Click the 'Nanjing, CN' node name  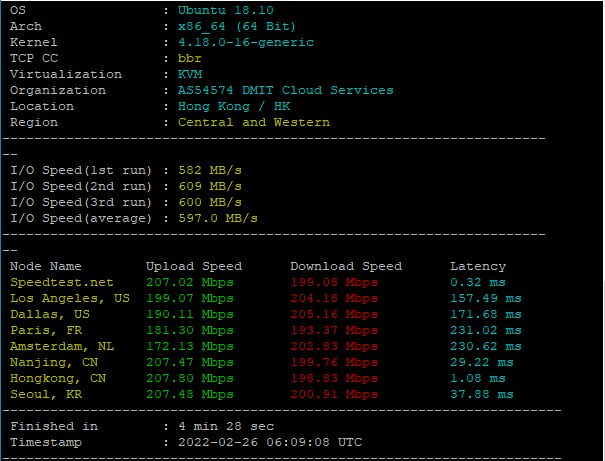[x=54, y=363]
